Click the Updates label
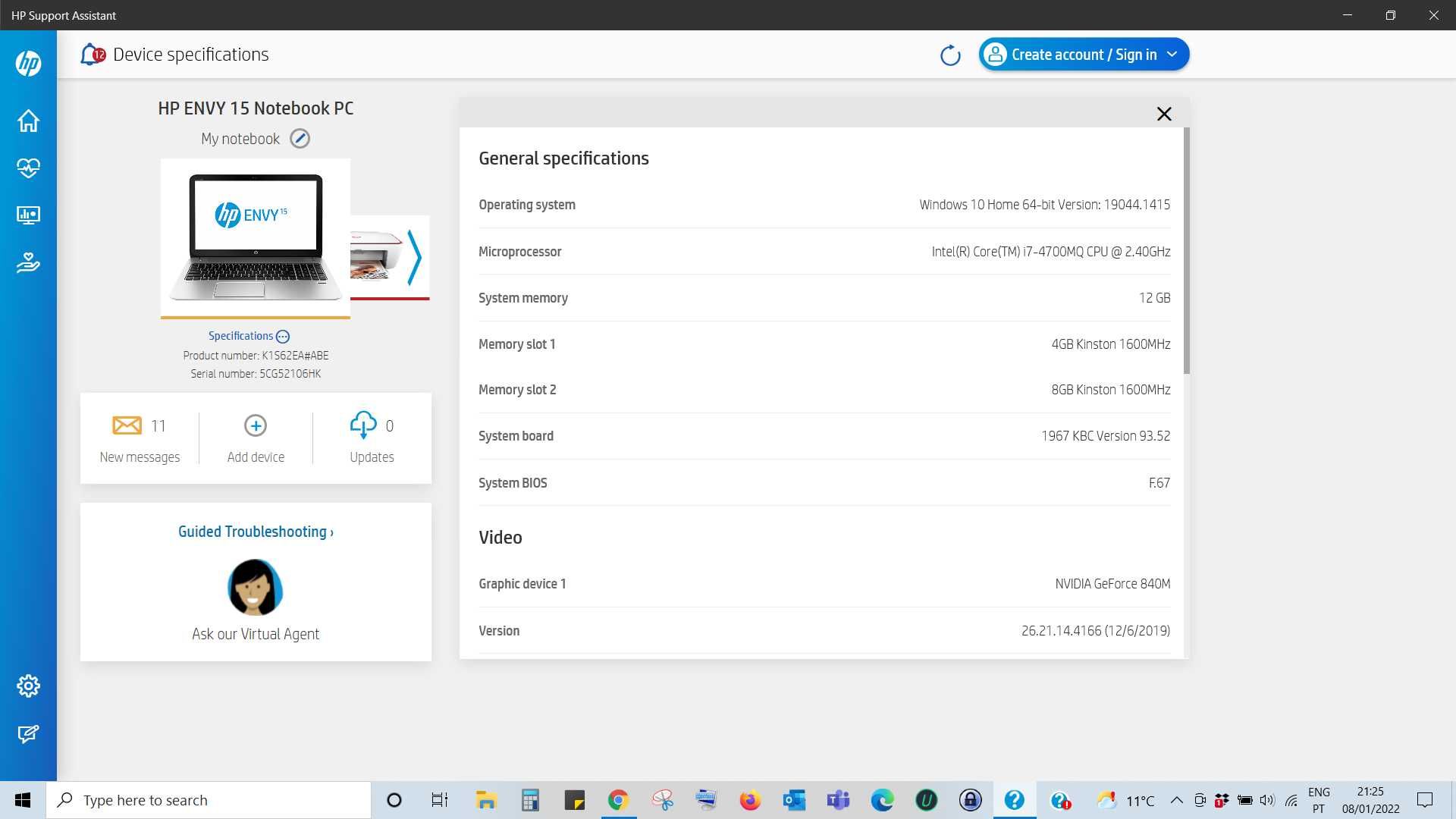1456x819 pixels. pos(372,457)
